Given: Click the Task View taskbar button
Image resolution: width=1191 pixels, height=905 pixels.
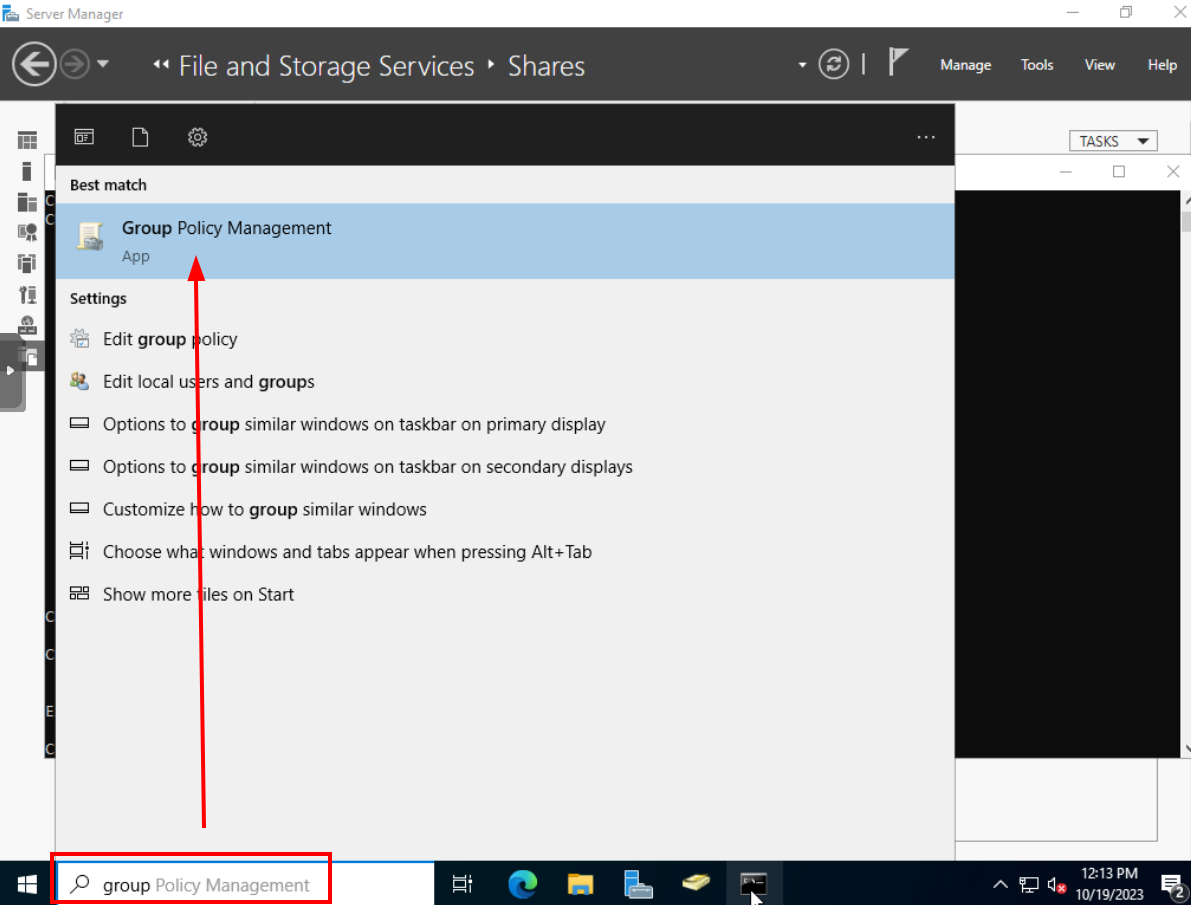Looking at the screenshot, I should click(x=462, y=883).
